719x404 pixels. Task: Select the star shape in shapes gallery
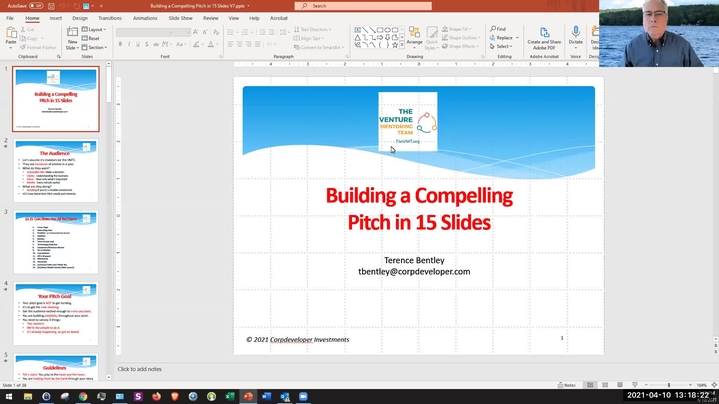pos(395,45)
